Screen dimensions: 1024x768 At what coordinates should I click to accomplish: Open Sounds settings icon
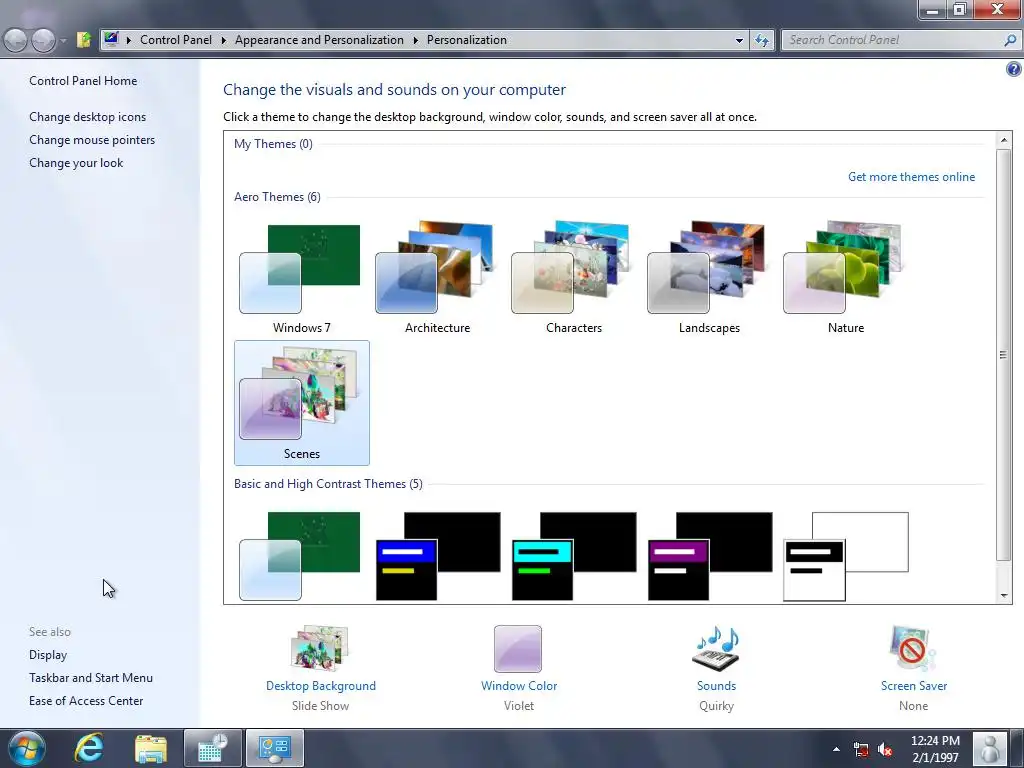coord(716,648)
